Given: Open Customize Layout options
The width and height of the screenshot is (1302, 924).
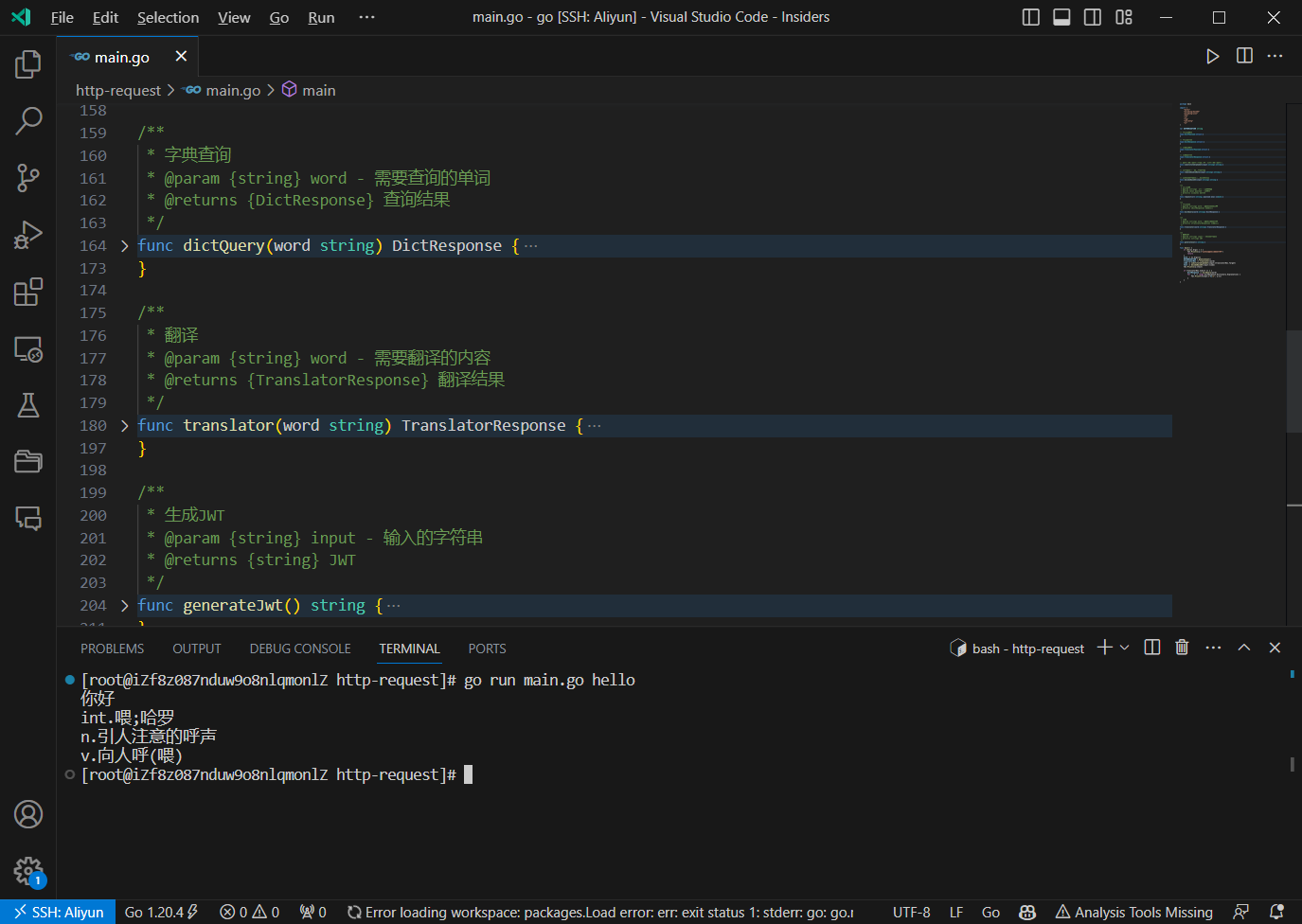Looking at the screenshot, I should pyautogui.click(x=1124, y=17).
